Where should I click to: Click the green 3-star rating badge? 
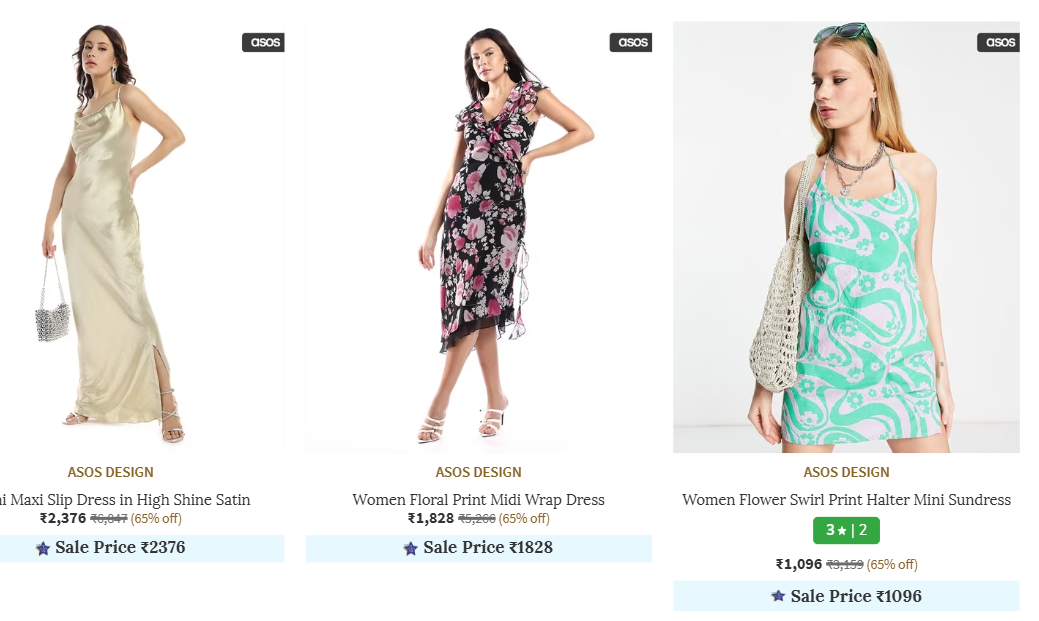pos(846,530)
